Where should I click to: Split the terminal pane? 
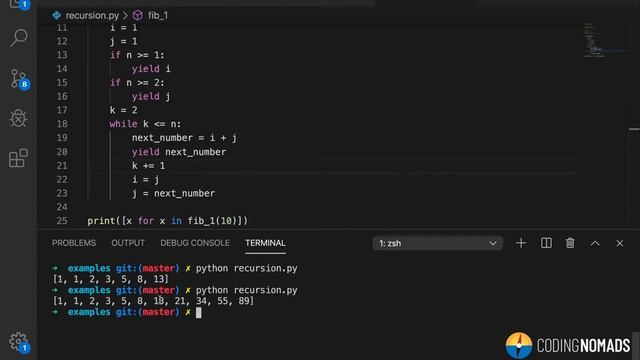pos(546,243)
